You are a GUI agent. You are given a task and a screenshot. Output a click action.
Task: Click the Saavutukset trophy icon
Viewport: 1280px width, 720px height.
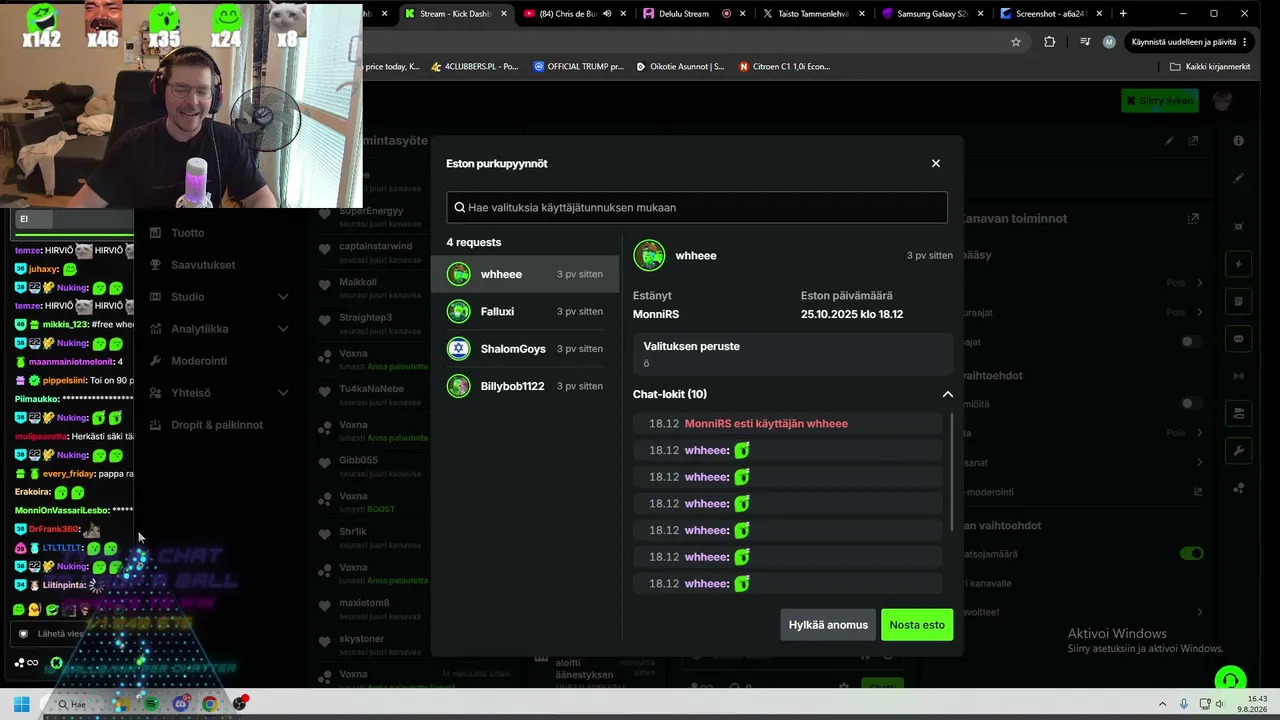coord(155,265)
